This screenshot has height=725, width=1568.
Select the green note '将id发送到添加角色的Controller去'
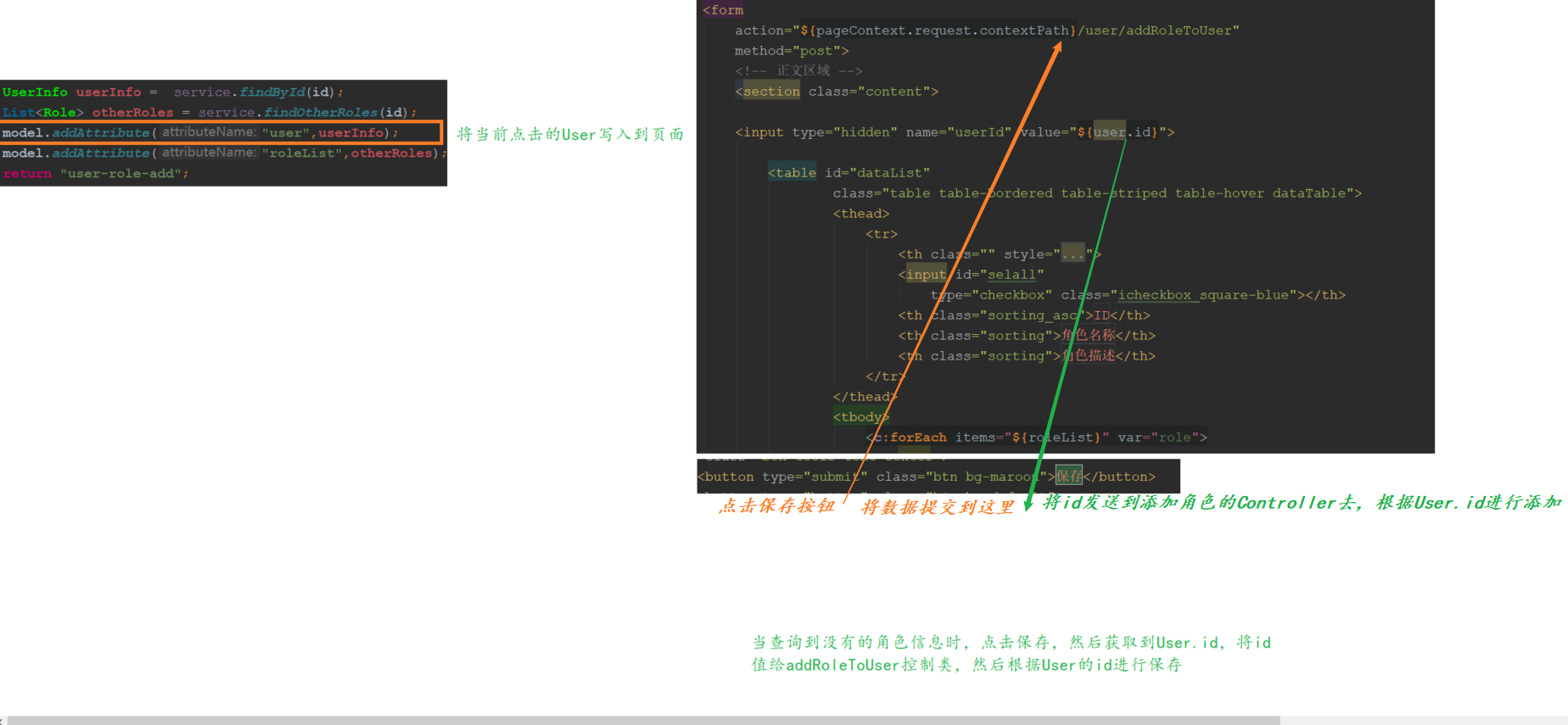[1199, 503]
